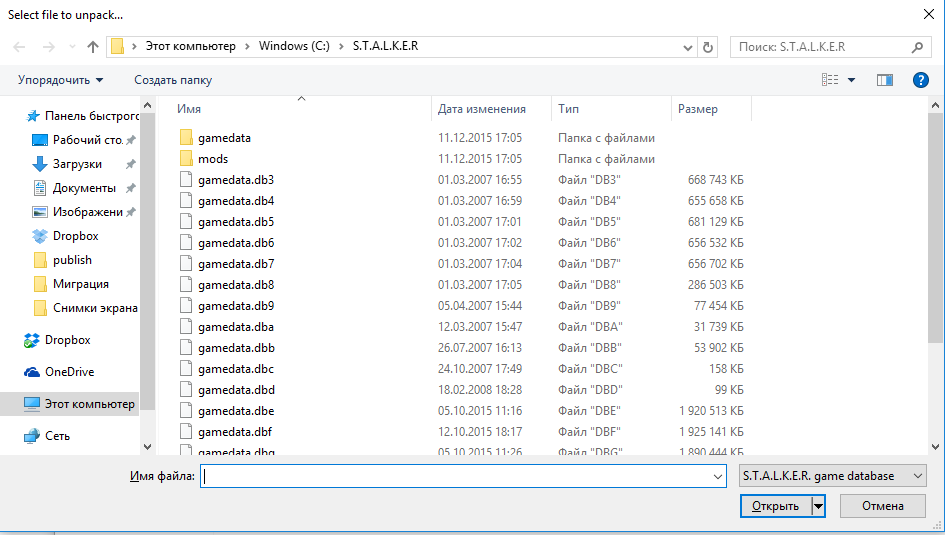This screenshot has width=945, height=535.
Task: Go back with the left arrow
Action: (x=19, y=47)
